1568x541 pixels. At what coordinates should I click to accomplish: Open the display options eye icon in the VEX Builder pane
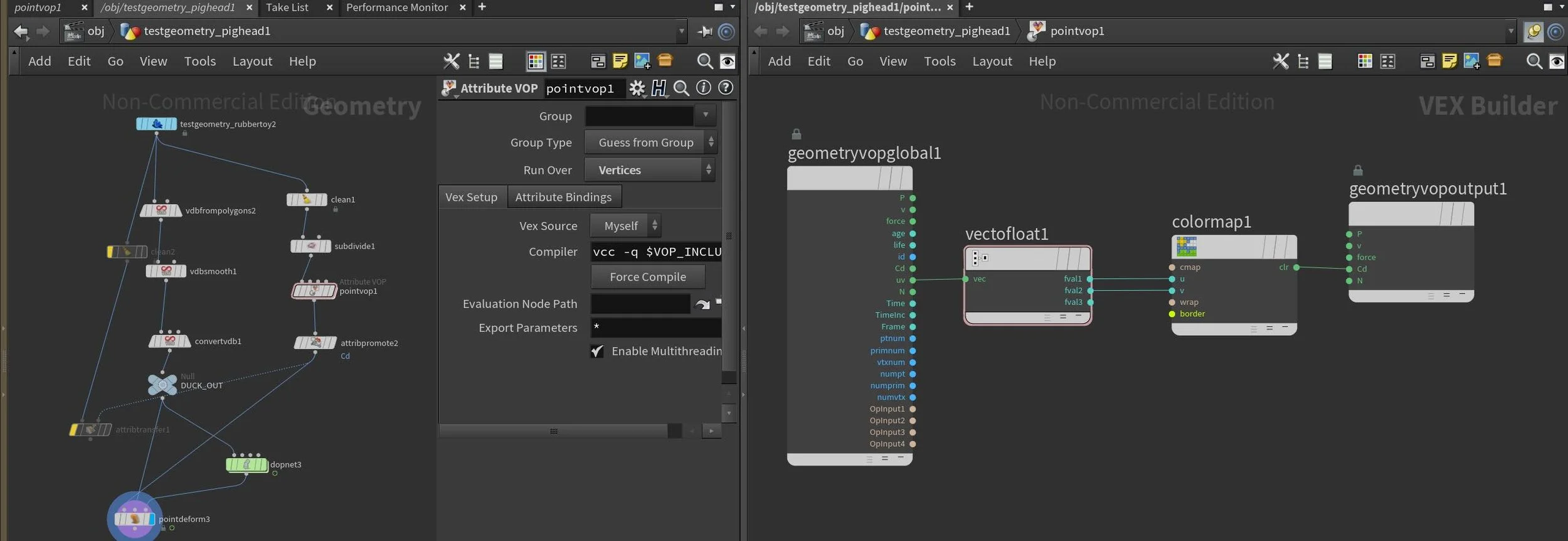(1557, 61)
